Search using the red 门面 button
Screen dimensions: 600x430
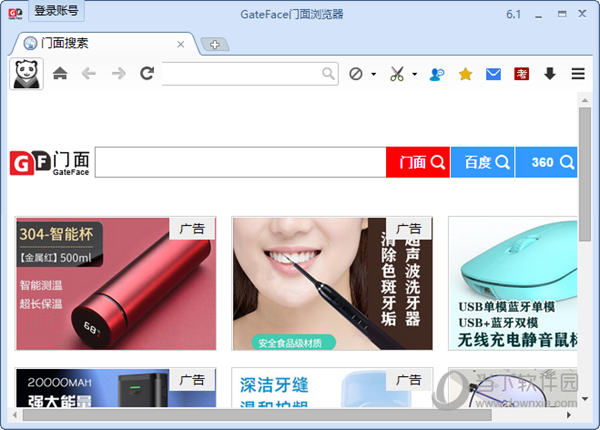pyautogui.click(x=418, y=162)
